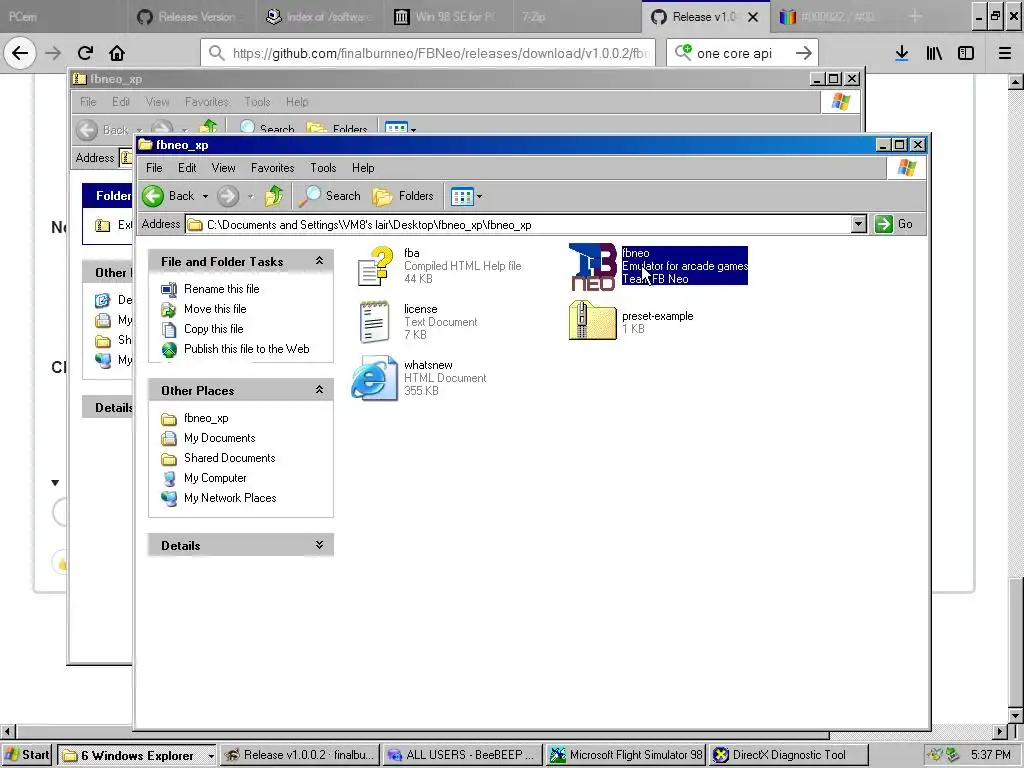The image size is (1024, 768).
Task: Click the Back button in background fbneo_xp window
Action: tap(104, 130)
